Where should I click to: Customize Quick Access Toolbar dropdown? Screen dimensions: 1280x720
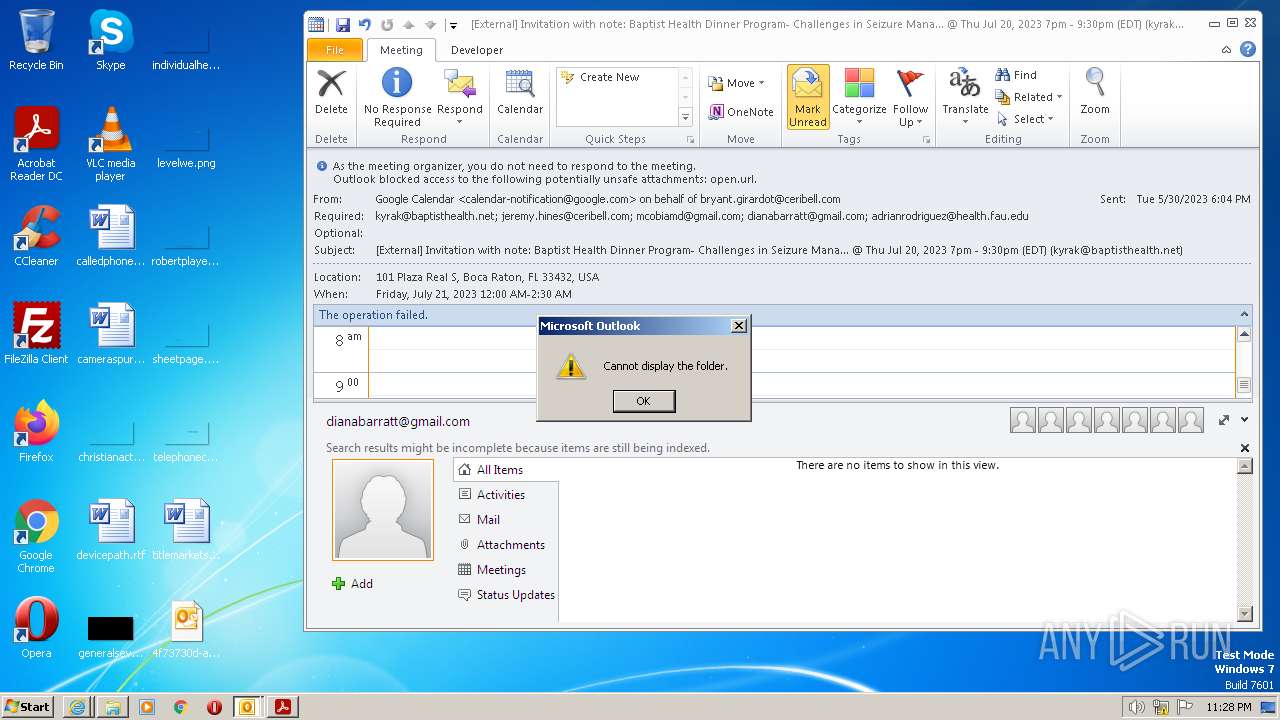(x=453, y=25)
